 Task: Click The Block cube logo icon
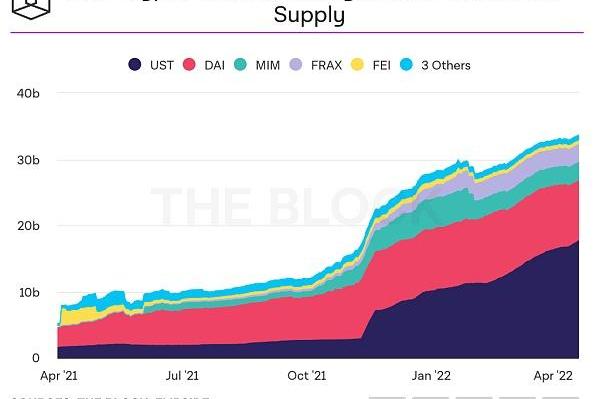point(31,8)
